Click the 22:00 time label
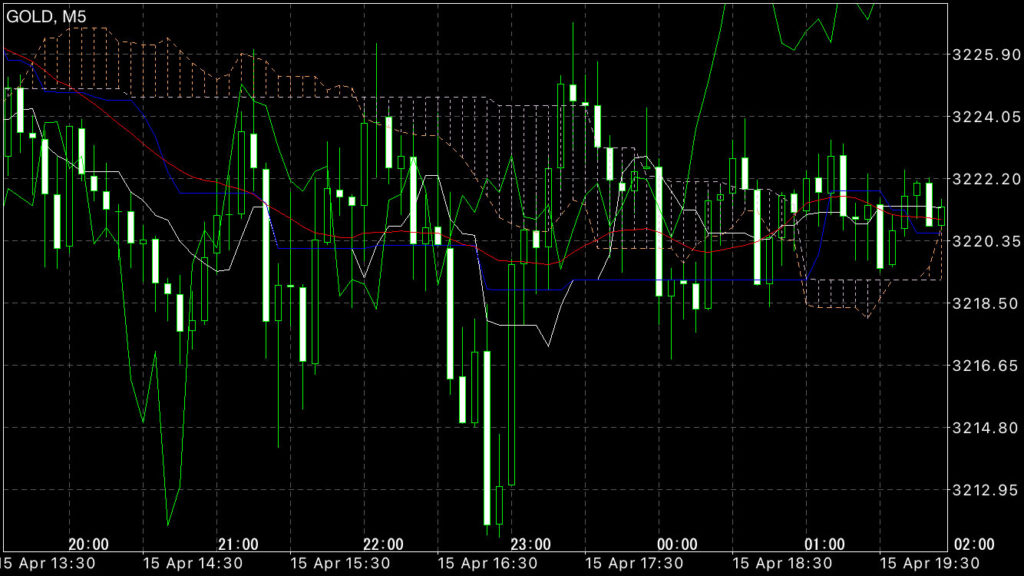The width and height of the screenshot is (1024, 576). point(383,544)
